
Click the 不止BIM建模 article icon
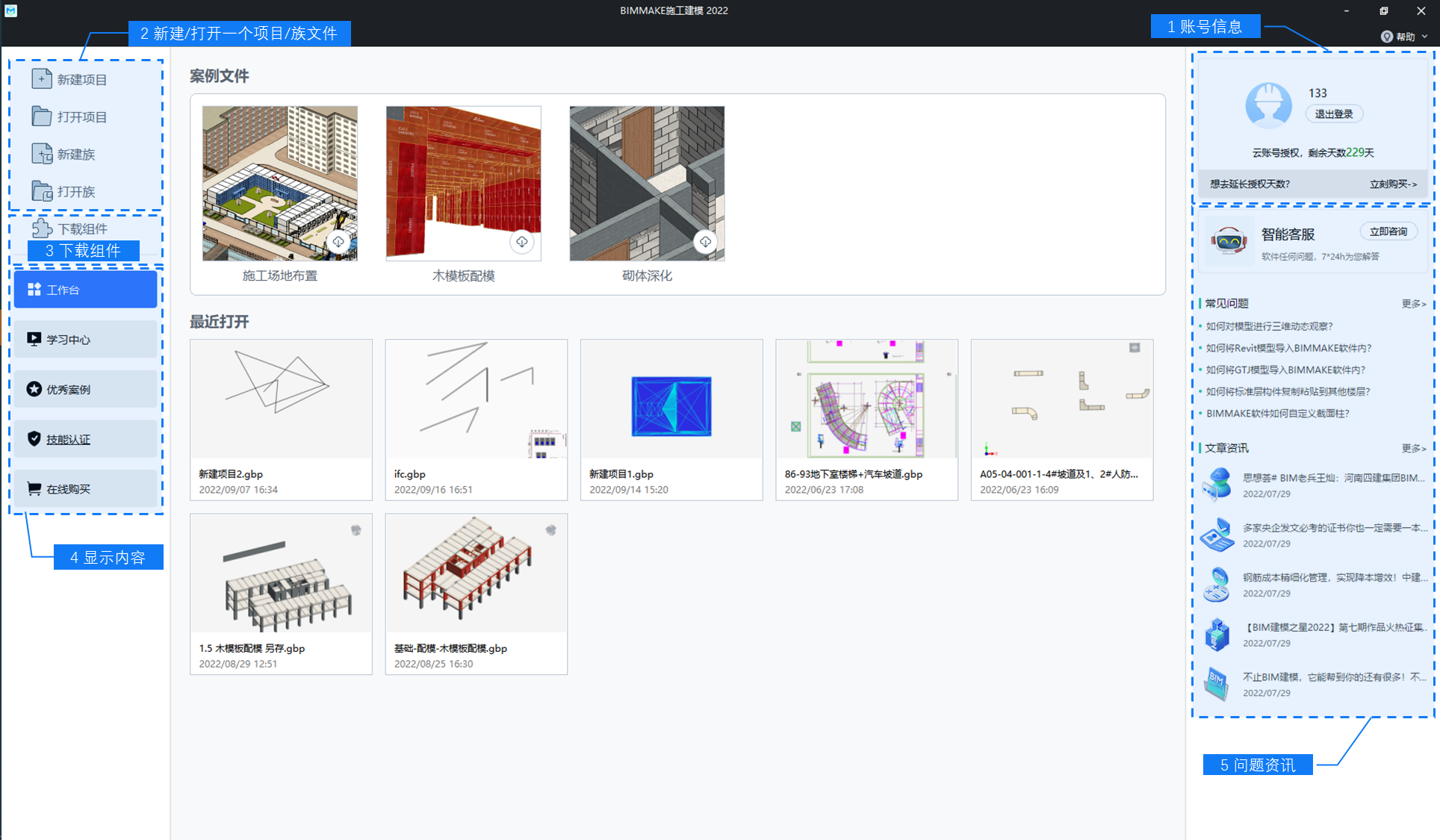click(1217, 684)
